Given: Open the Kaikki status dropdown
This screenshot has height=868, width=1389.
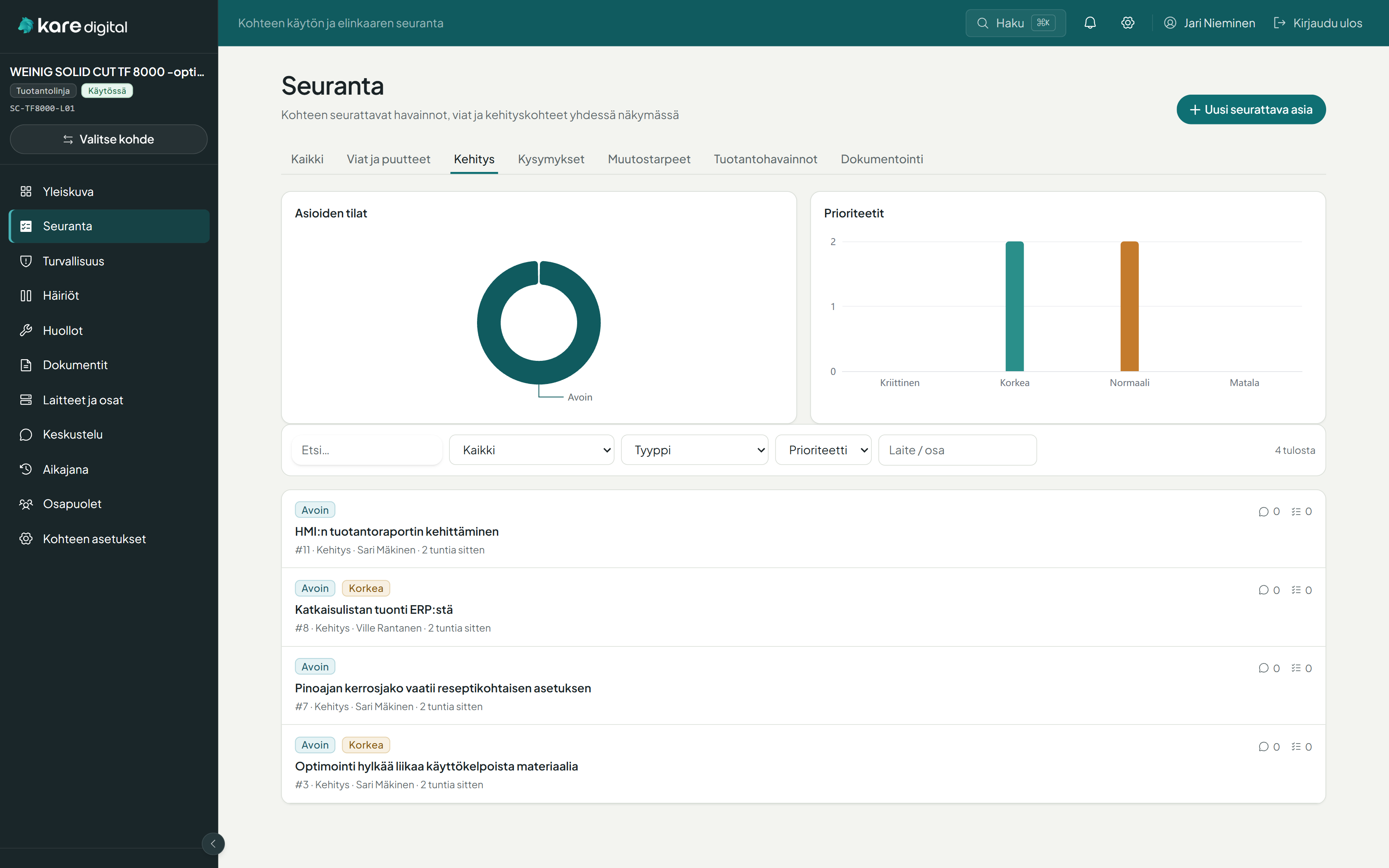Looking at the screenshot, I should [x=532, y=450].
